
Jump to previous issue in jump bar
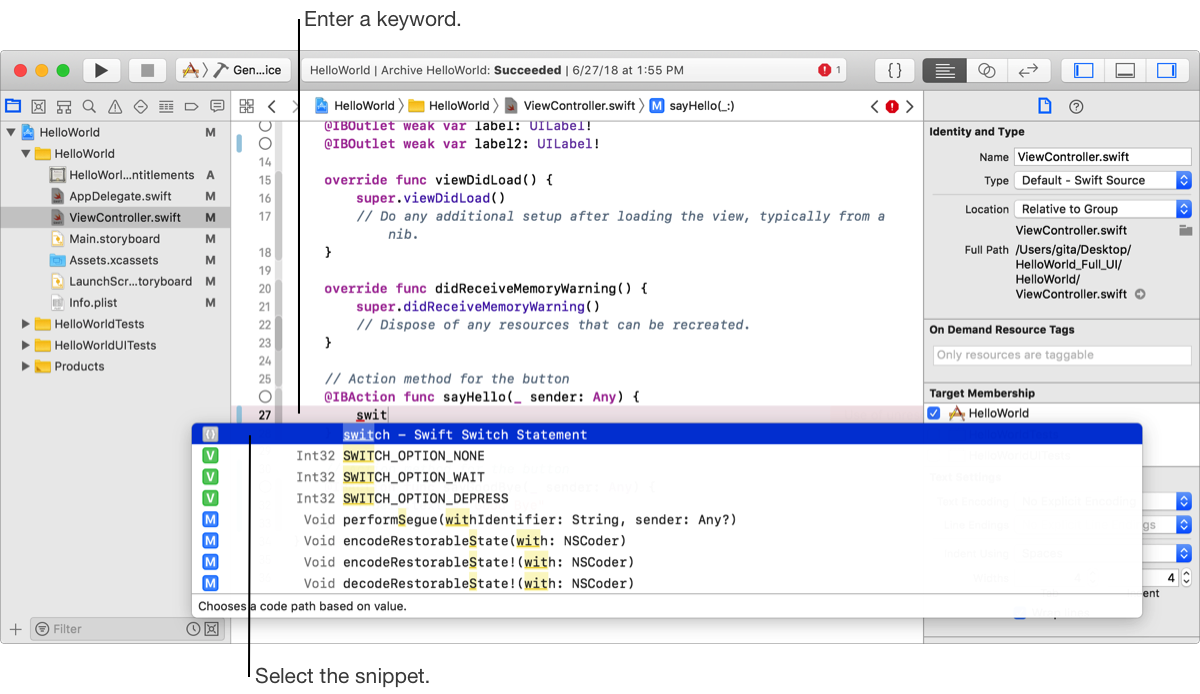(874, 106)
